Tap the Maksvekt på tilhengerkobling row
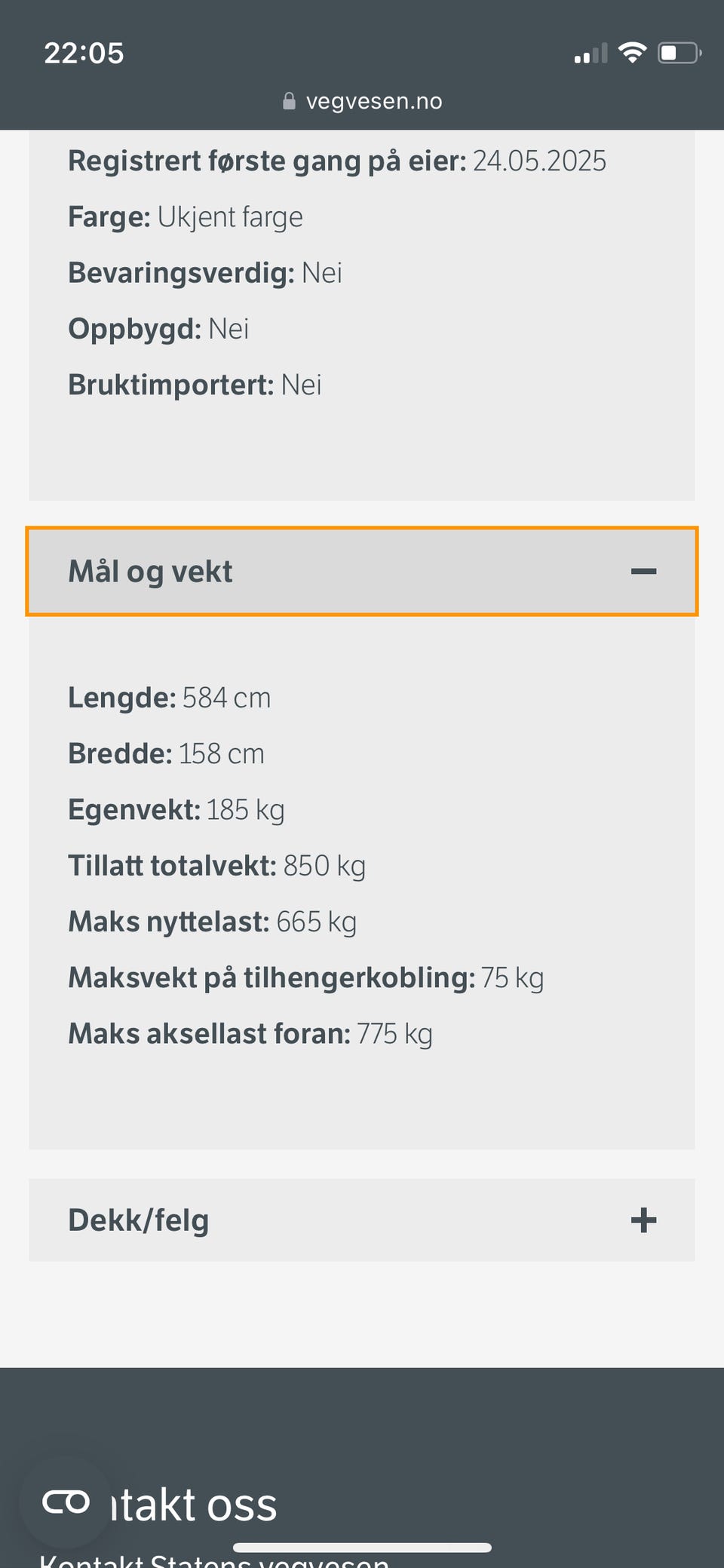 tap(305, 978)
